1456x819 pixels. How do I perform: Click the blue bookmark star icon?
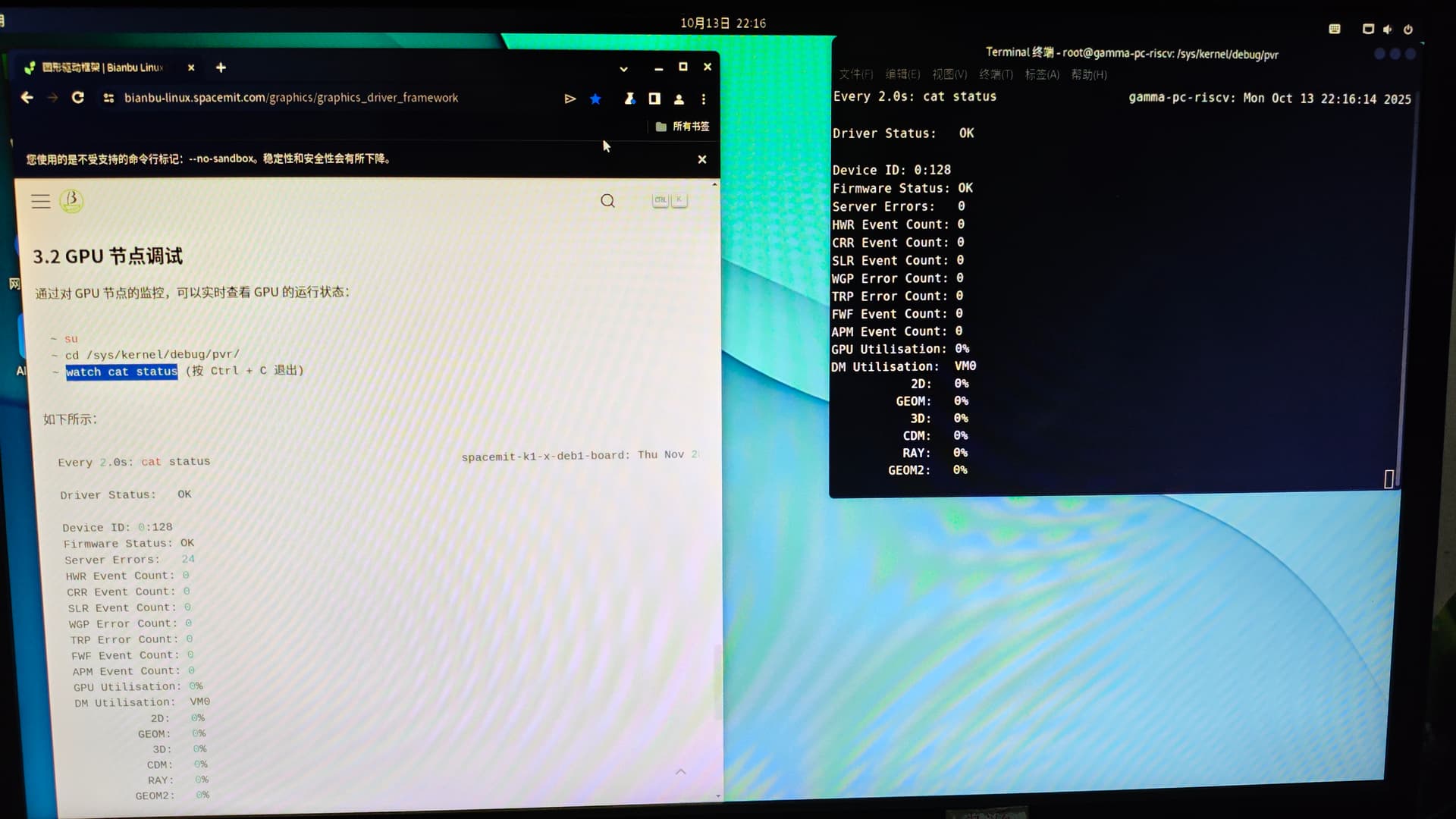coord(595,99)
